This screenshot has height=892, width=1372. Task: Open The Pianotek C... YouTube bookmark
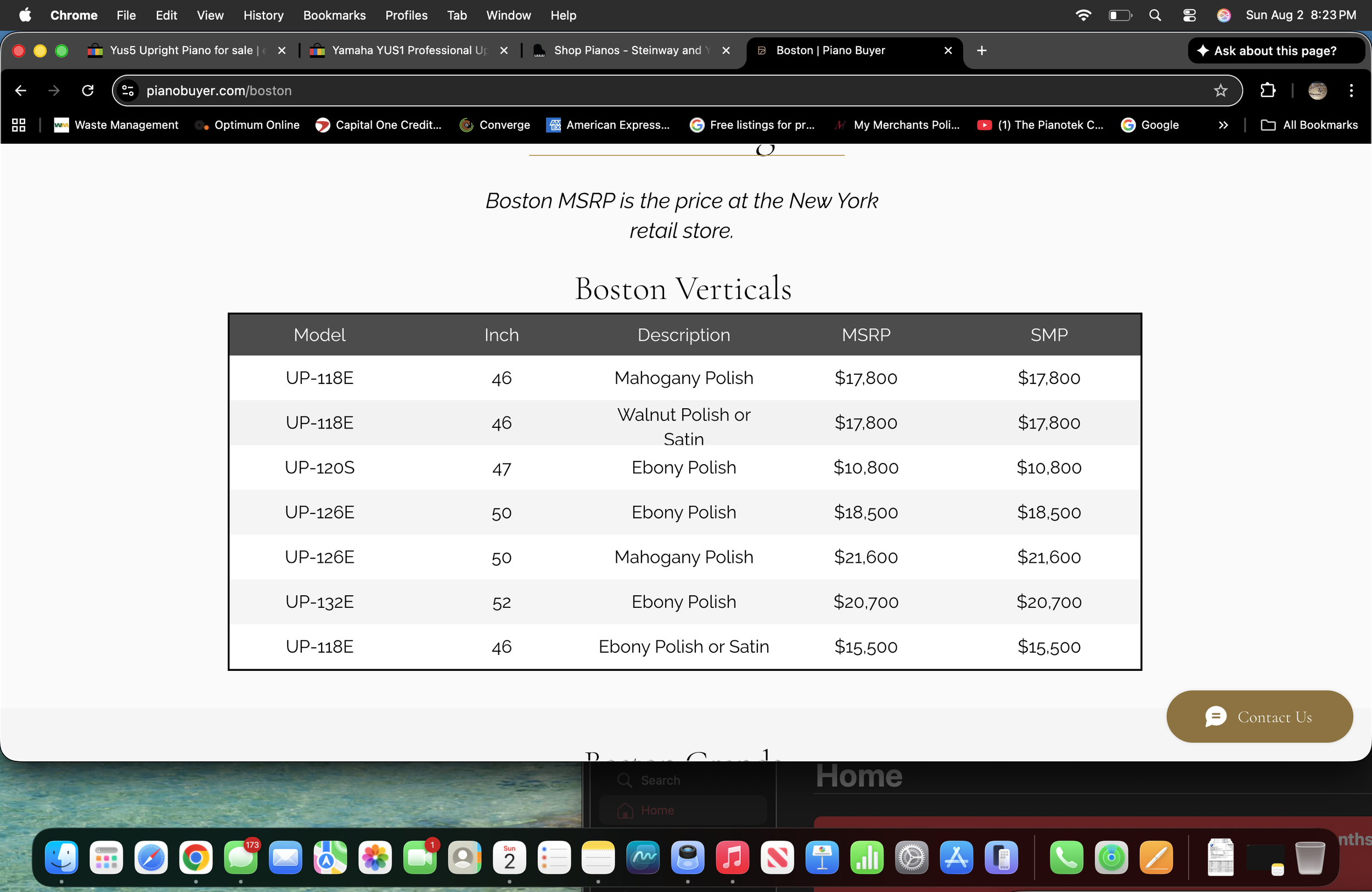pyautogui.click(x=1040, y=125)
